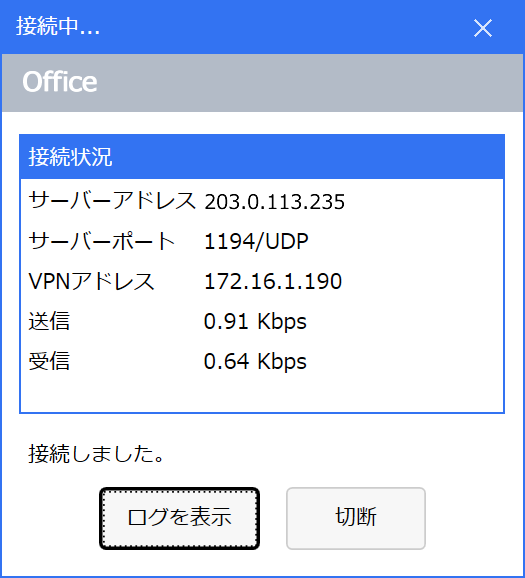Select the 送信 rate 0.91 Kbps
The width and height of the screenshot is (525, 578).
[x=255, y=321]
